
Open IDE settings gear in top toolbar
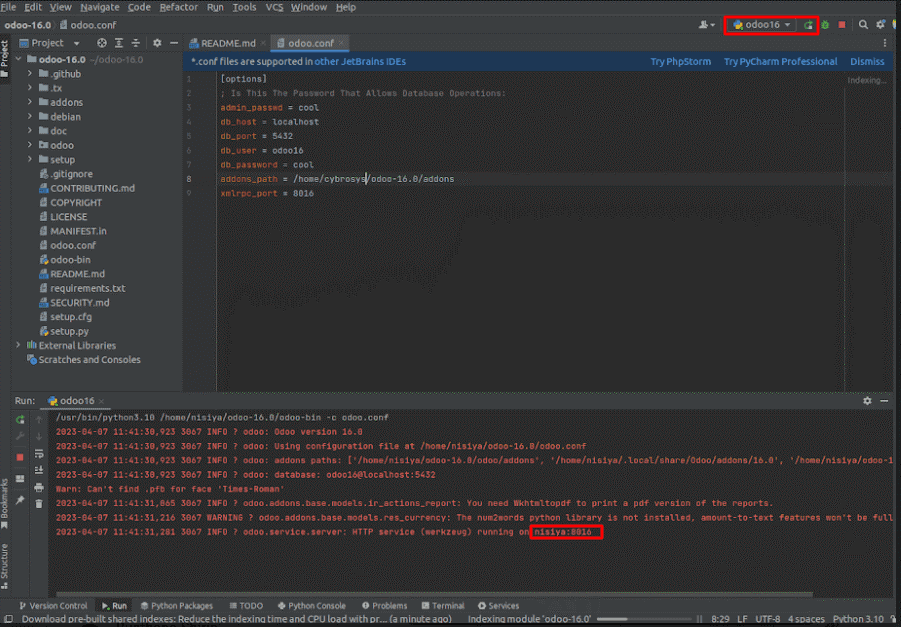coord(880,25)
